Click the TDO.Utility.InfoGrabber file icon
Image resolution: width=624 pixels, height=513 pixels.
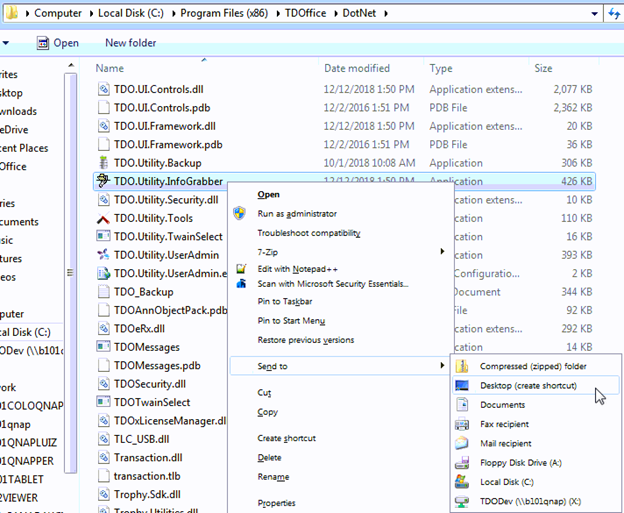coord(103,181)
